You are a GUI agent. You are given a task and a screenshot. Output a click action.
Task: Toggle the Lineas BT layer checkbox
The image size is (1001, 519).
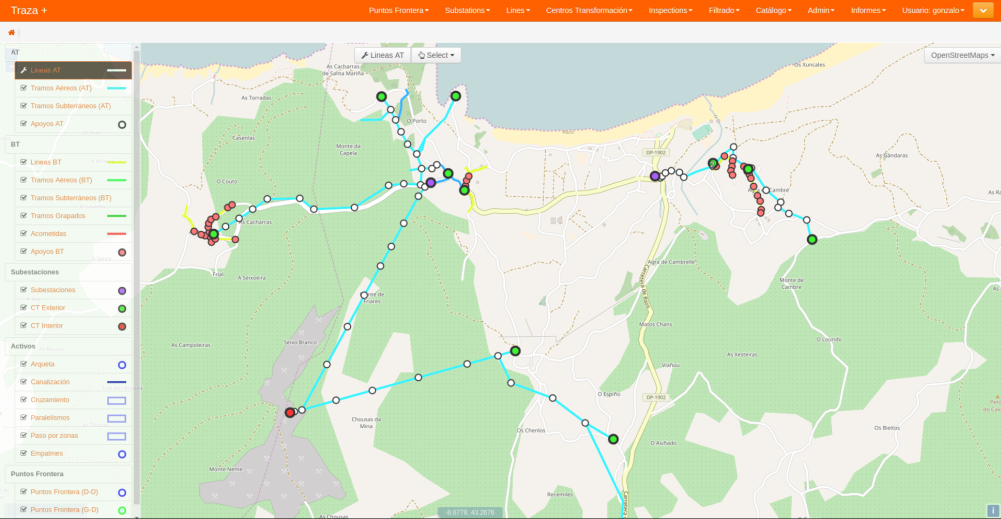[24, 162]
